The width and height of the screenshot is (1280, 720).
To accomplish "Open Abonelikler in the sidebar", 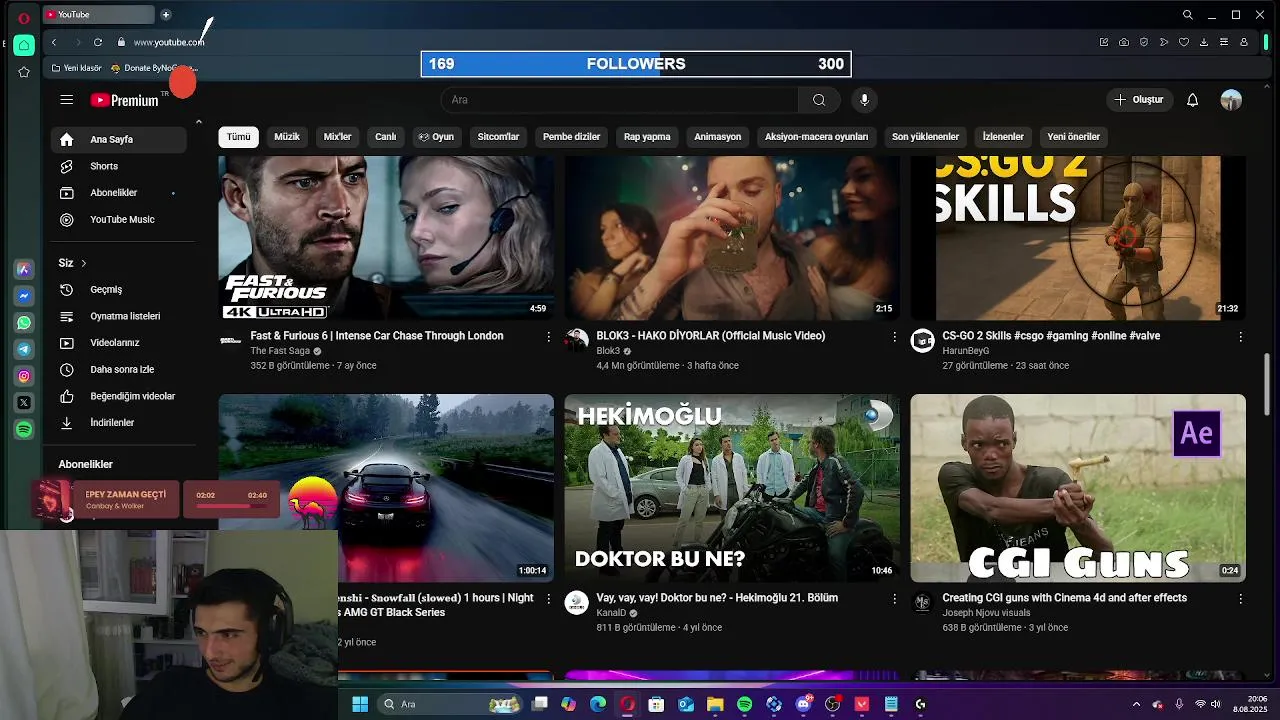I will click(119, 193).
